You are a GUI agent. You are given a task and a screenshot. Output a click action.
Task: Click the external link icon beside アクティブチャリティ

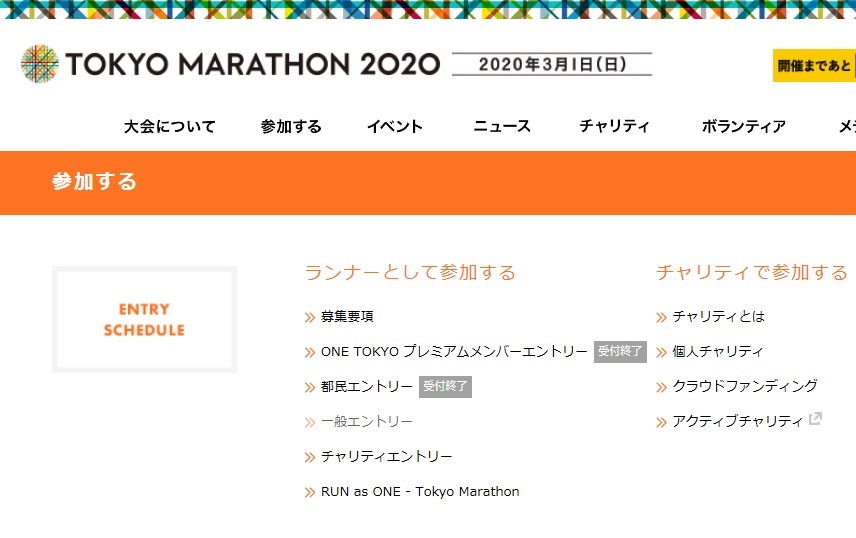(815, 419)
